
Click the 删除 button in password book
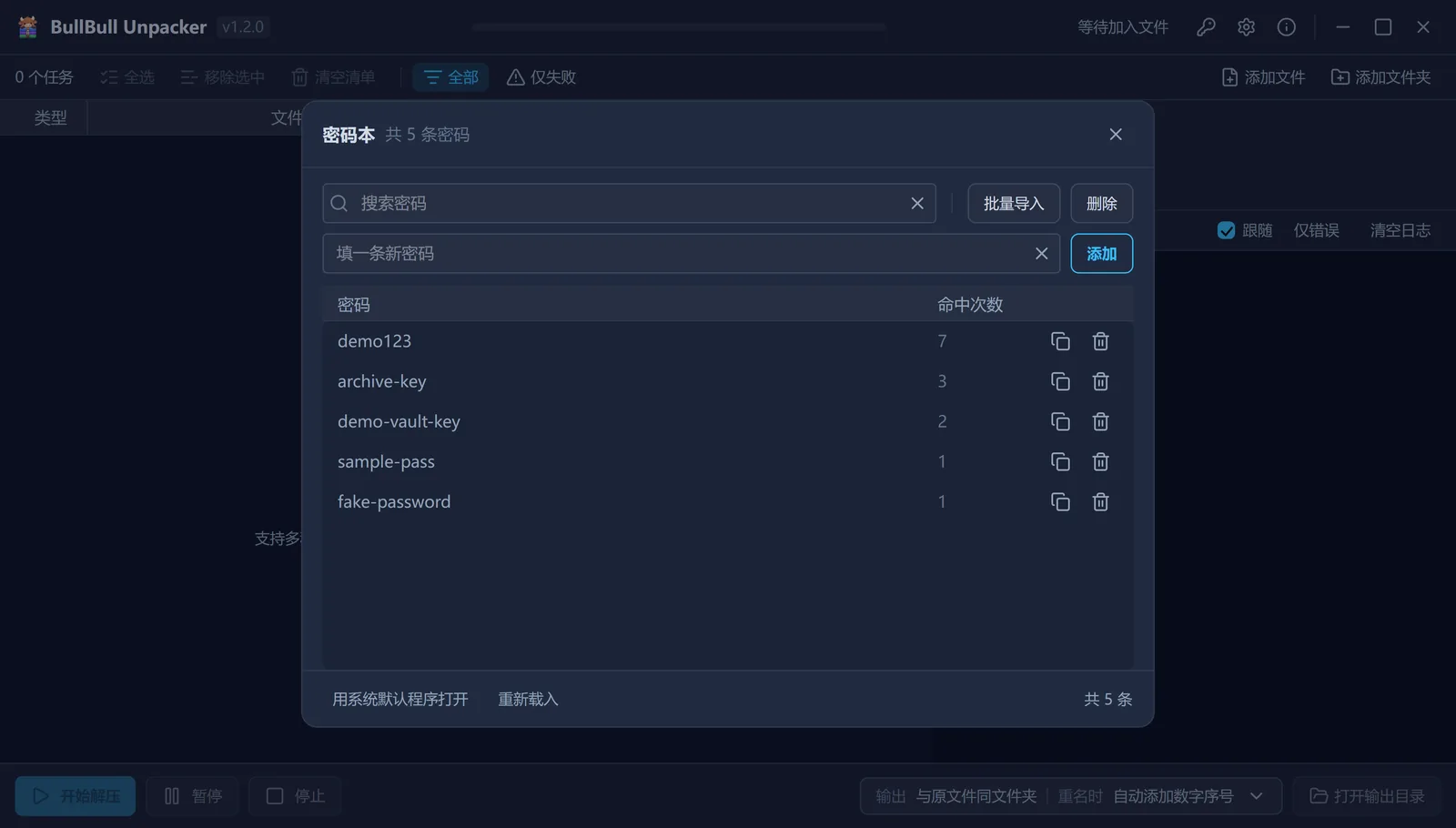[x=1101, y=203]
